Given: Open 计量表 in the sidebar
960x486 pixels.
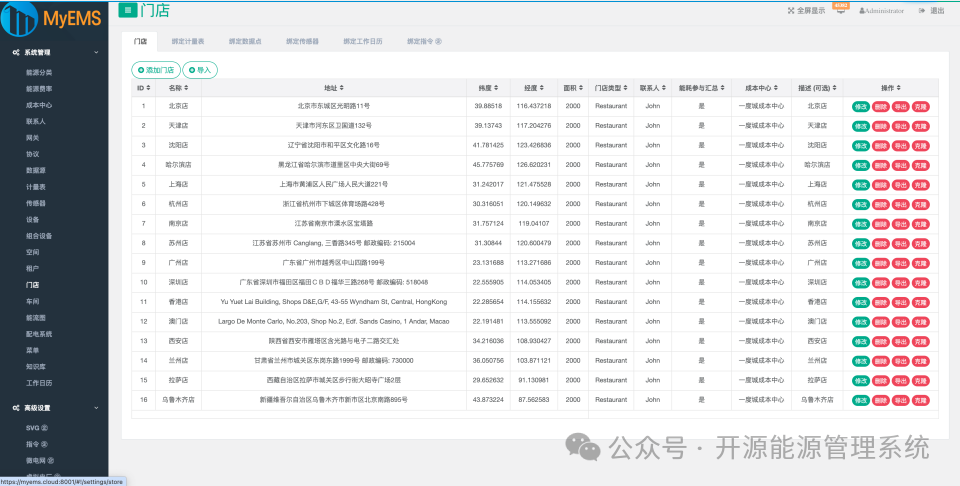Looking at the screenshot, I should coord(36,187).
